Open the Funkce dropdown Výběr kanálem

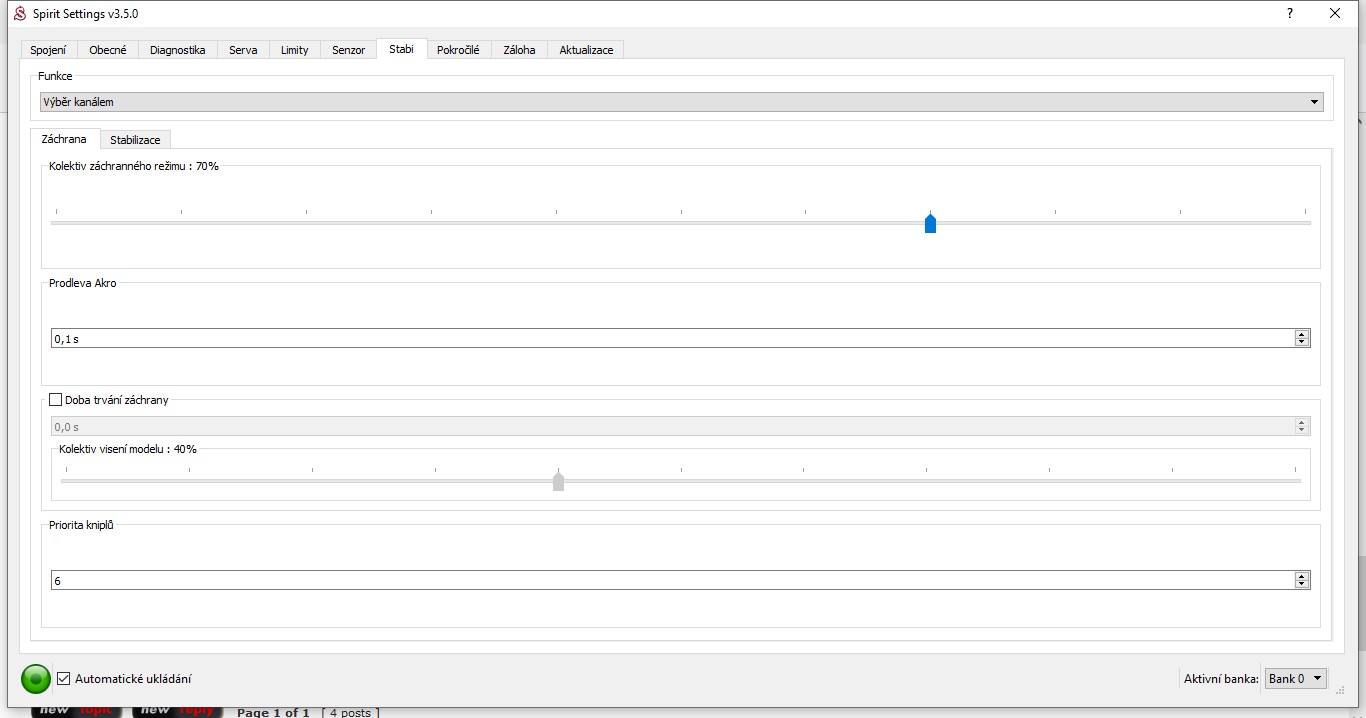coord(681,102)
